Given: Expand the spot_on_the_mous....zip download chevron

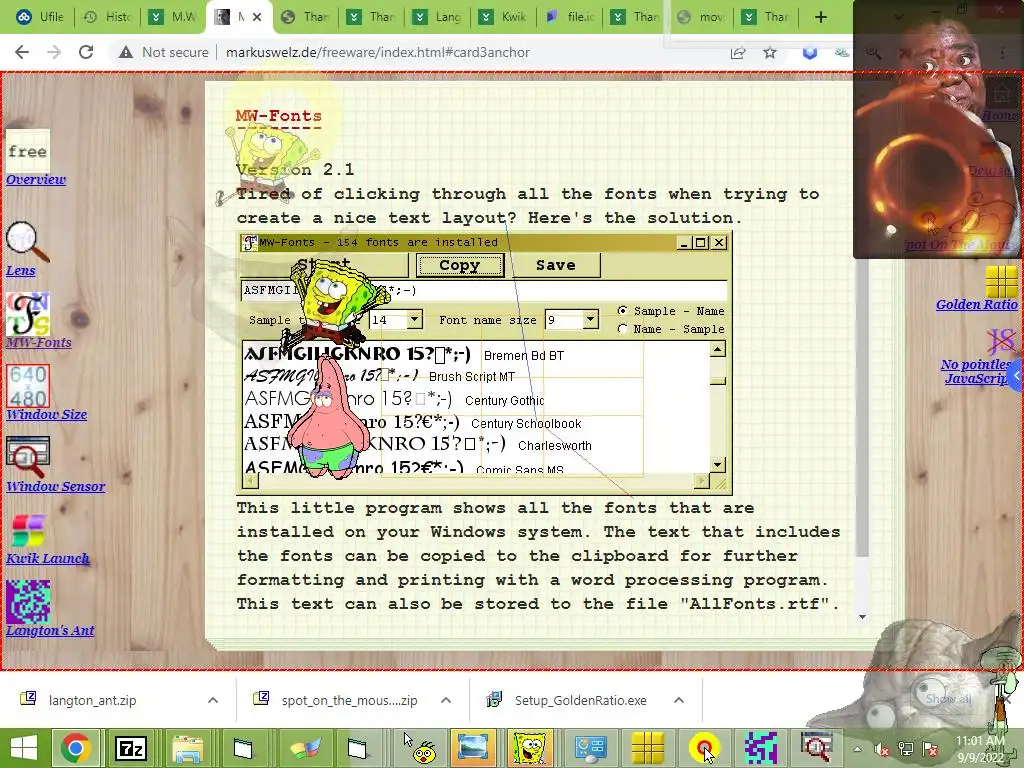Looking at the screenshot, I should (x=446, y=700).
